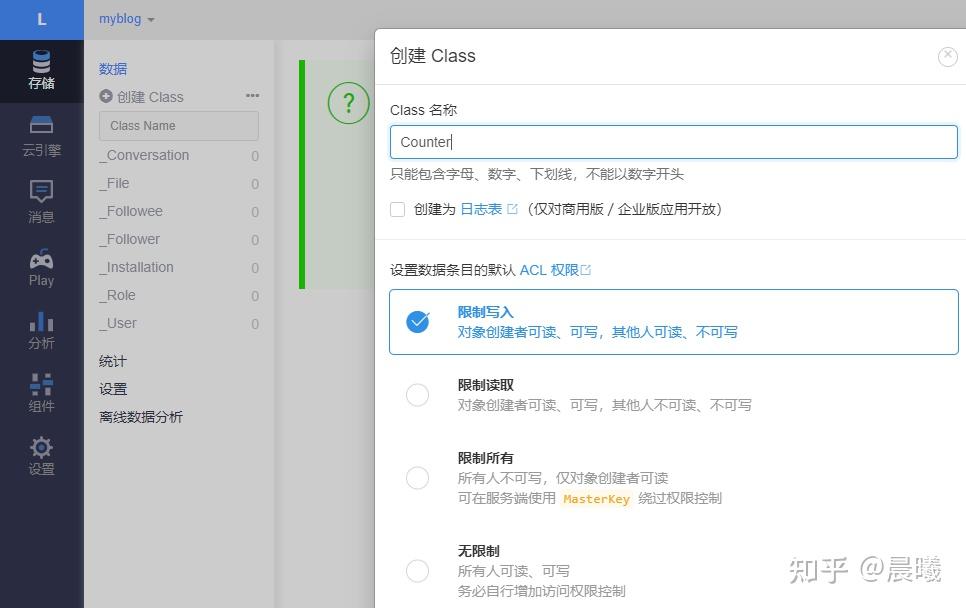
Task: Select the _User class entry
Action: (x=117, y=323)
